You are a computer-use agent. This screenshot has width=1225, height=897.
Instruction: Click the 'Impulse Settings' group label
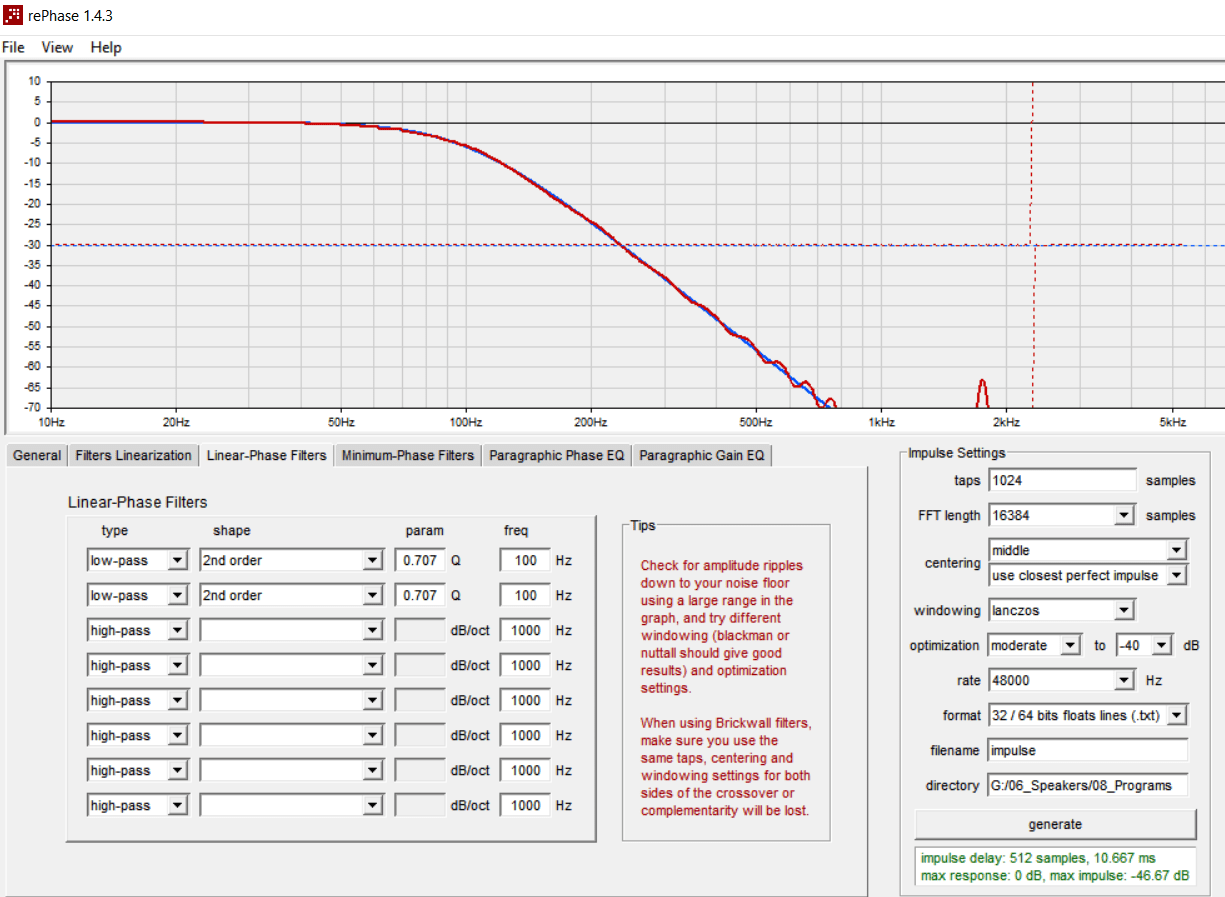pyautogui.click(x=957, y=453)
